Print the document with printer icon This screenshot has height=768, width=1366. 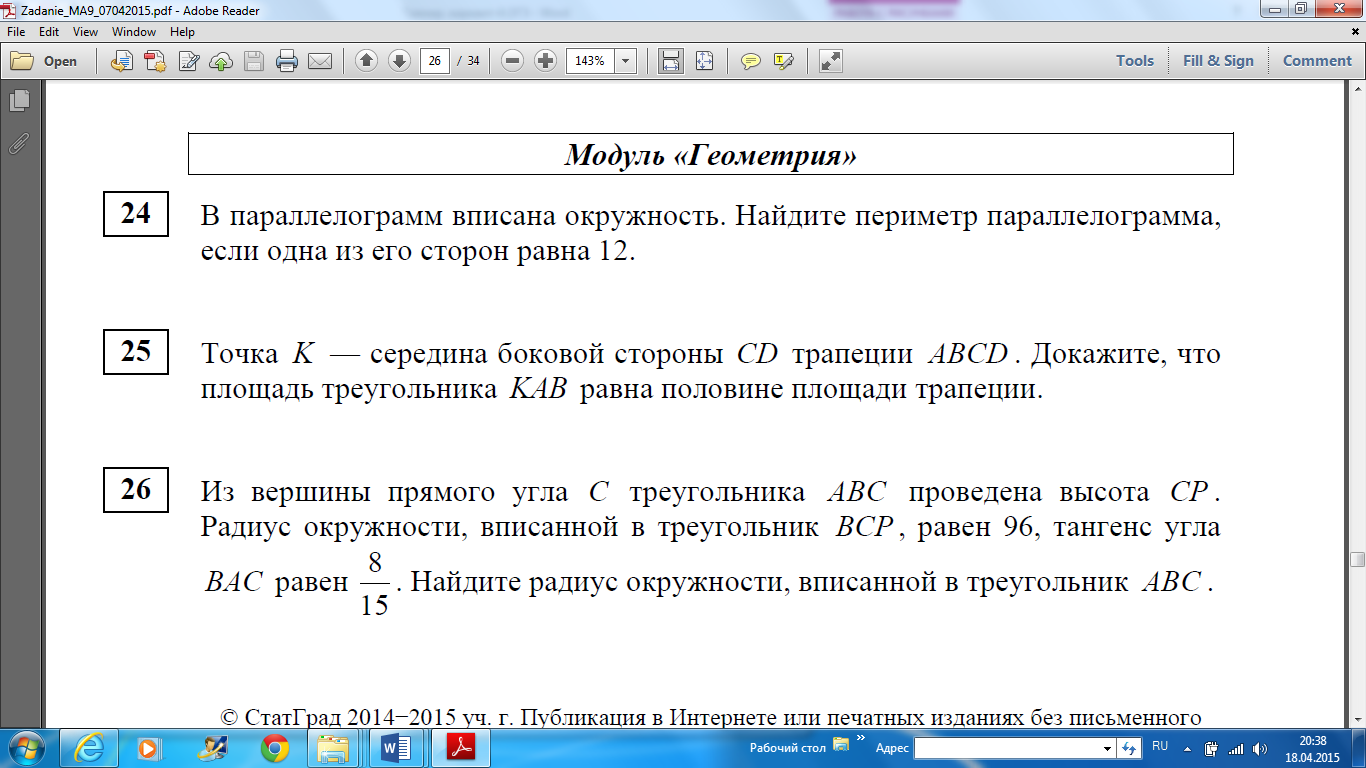pyautogui.click(x=287, y=61)
